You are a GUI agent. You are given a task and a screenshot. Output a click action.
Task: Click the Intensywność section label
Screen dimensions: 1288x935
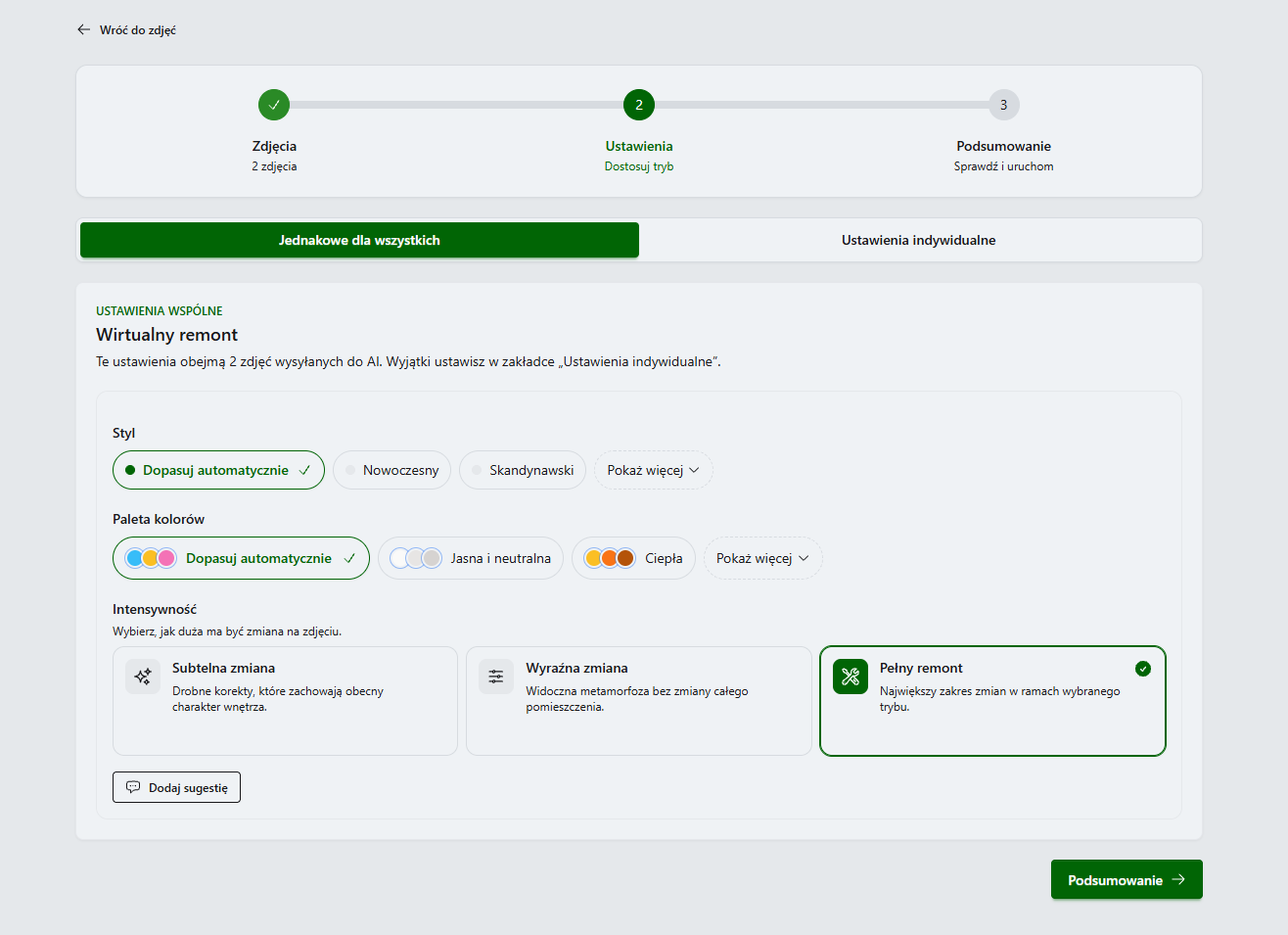(155, 609)
